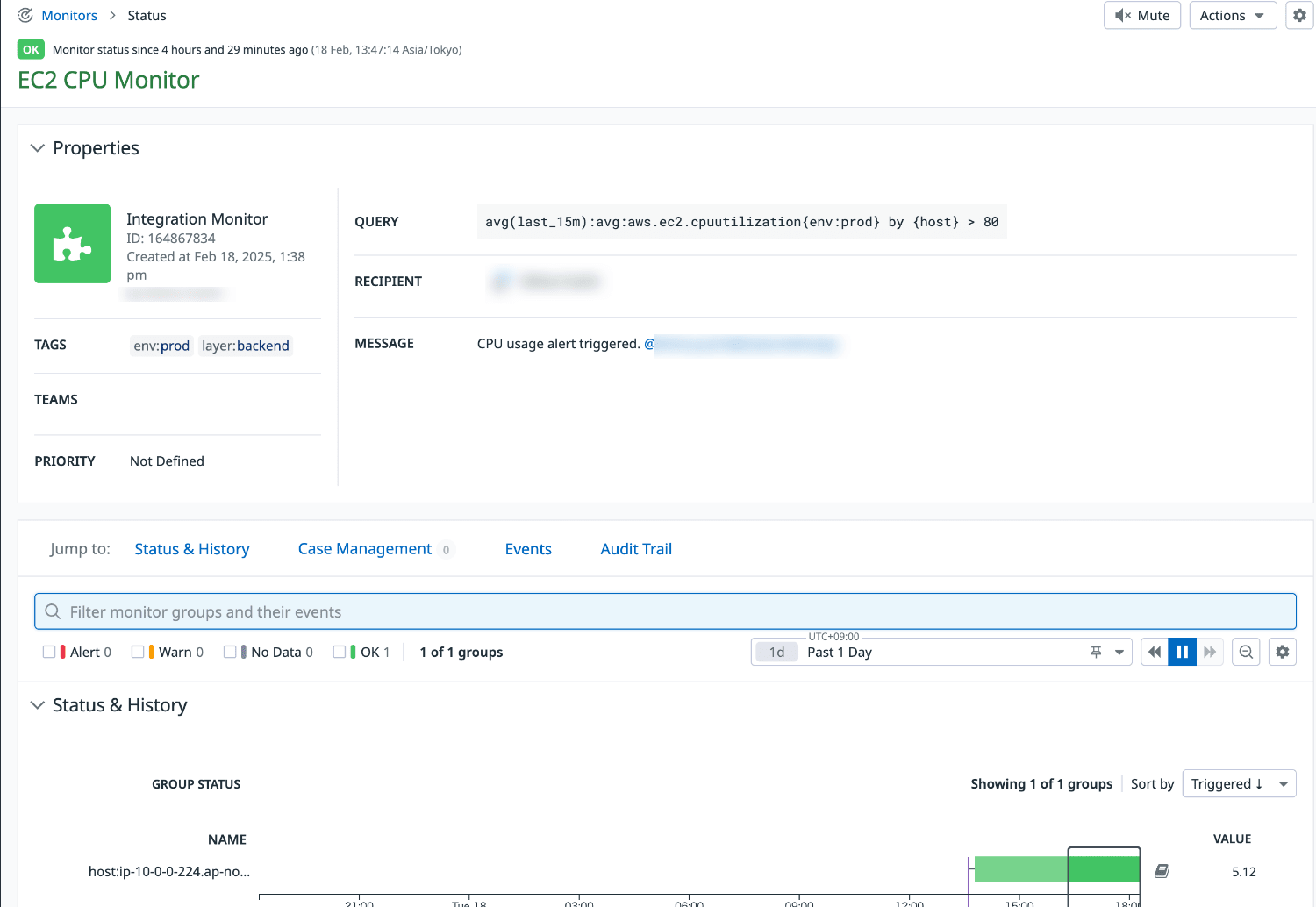Open the Sort by Triggered dropdown
Viewport: 1316px width, 907px height.
pyautogui.click(x=1239, y=783)
